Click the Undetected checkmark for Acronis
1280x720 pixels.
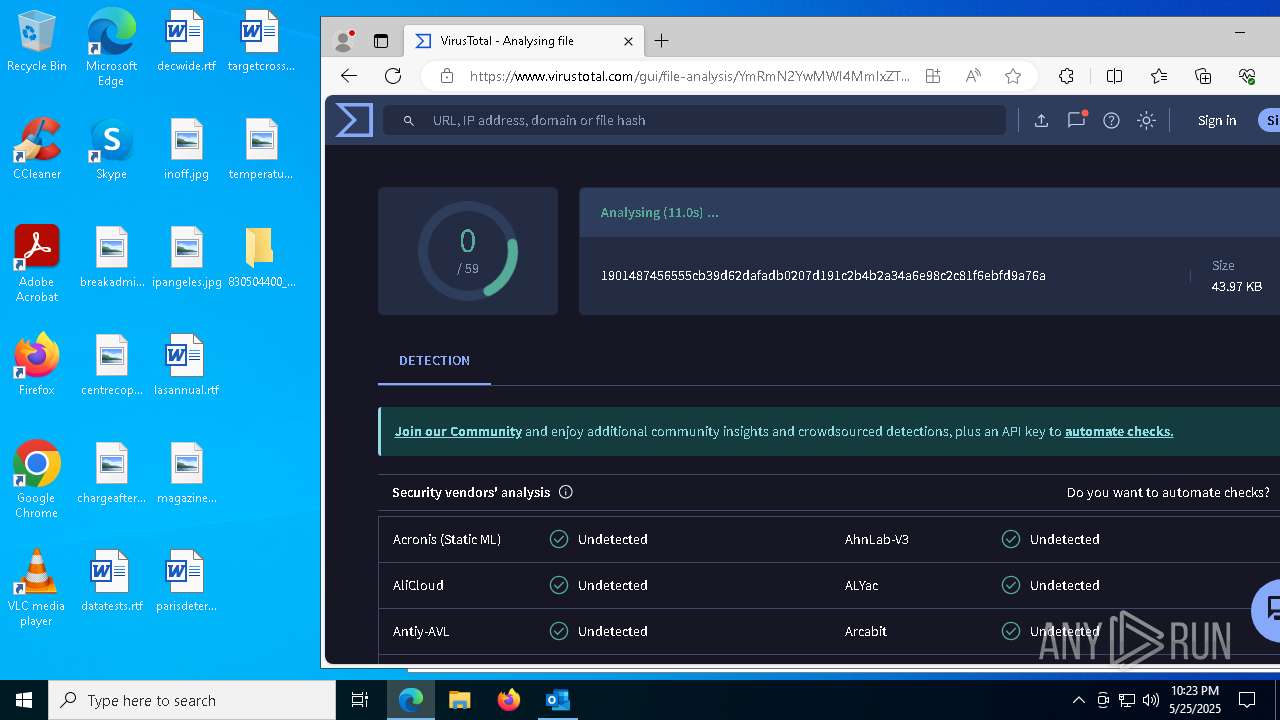559,539
